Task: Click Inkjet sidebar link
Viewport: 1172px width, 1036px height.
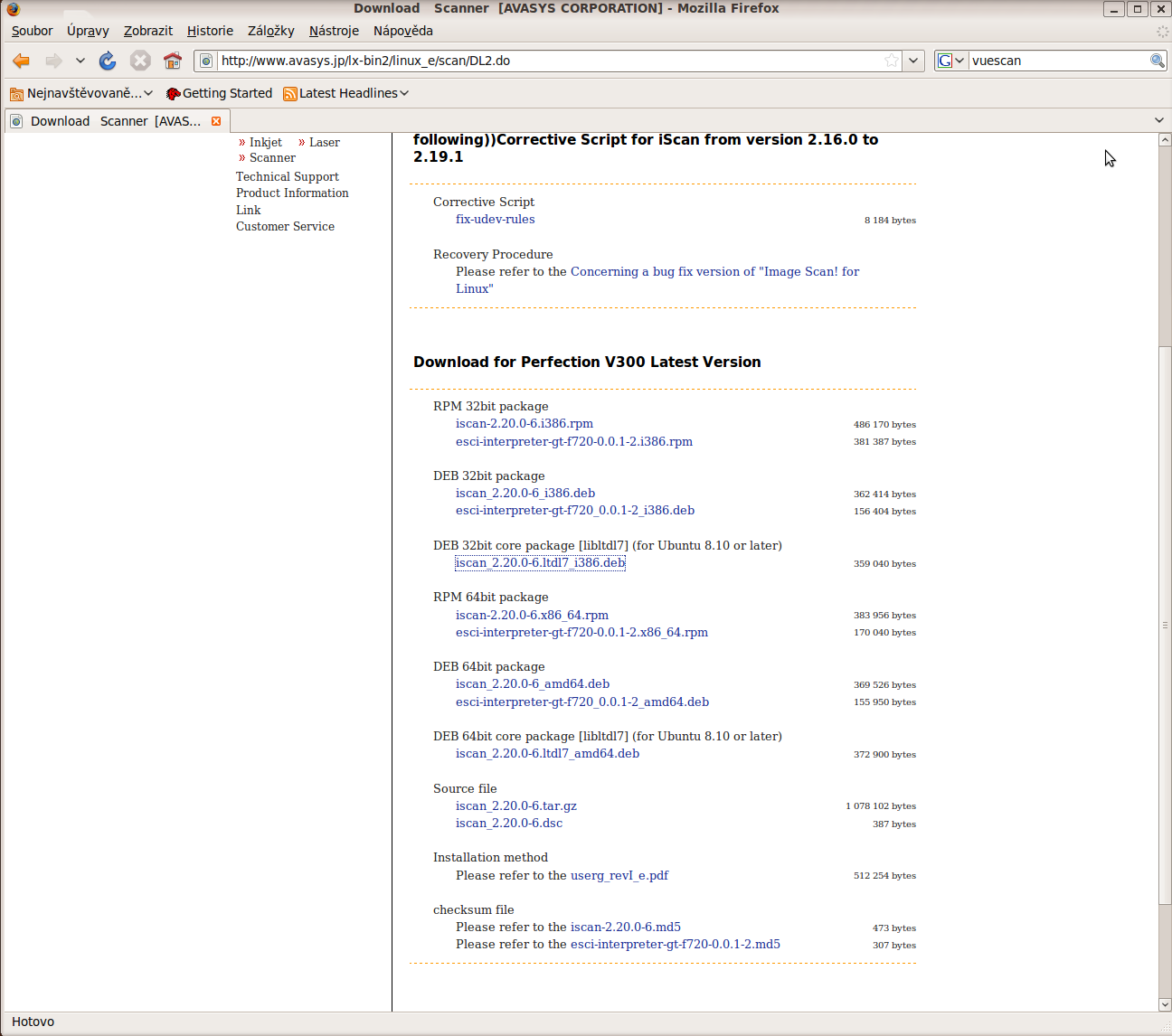Action: (x=266, y=142)
